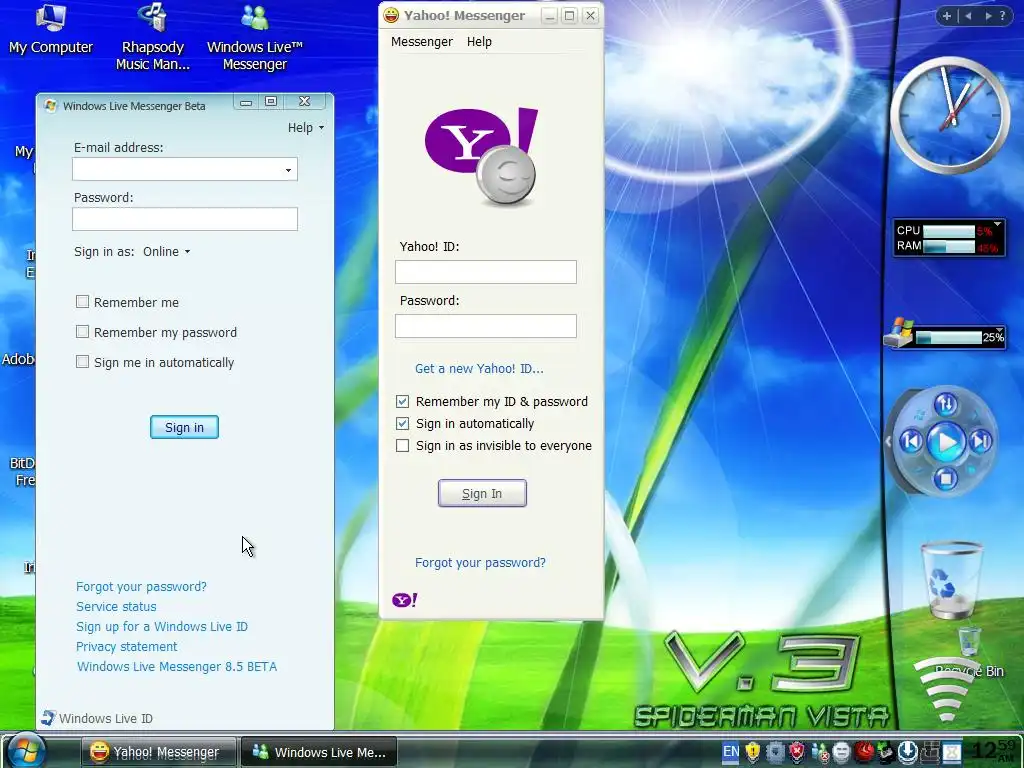Viewport: 1024px width, 768px height.
Task: Click Forgot your password in Live Messenger
Action: pyautogui.click(x=141, y=586)
